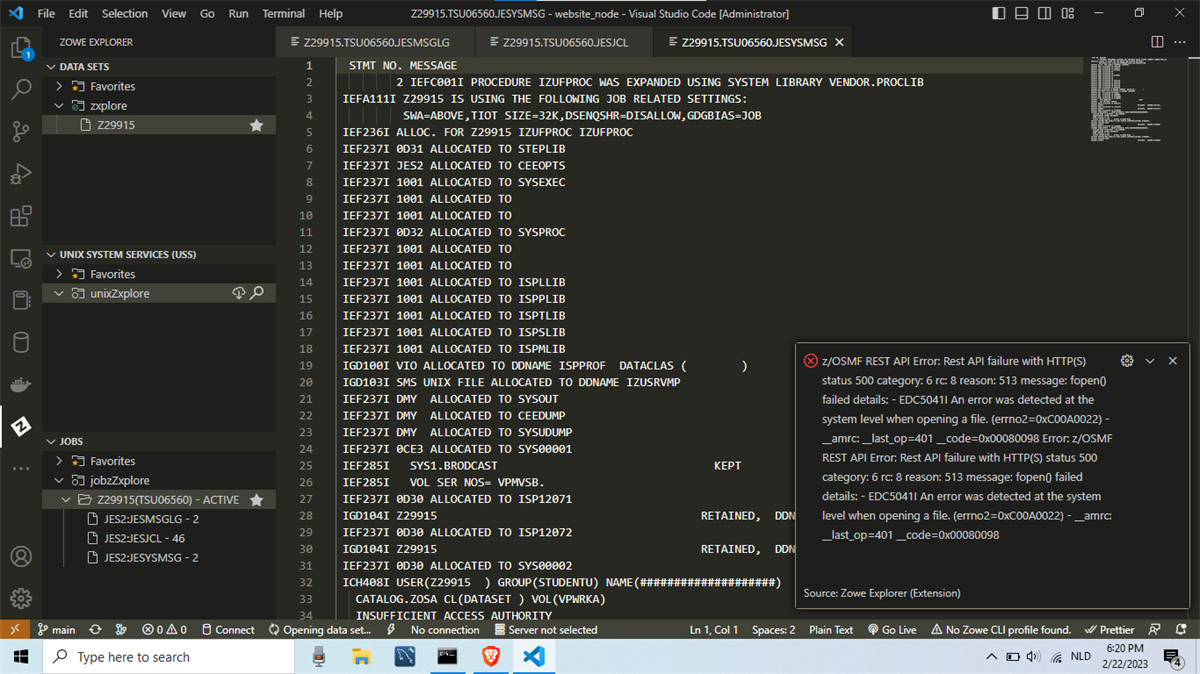The width and height of the screenshot is (1200, 674).
Task: Open the Help menu
Action: pyautogui.click(x=330, y=13)
